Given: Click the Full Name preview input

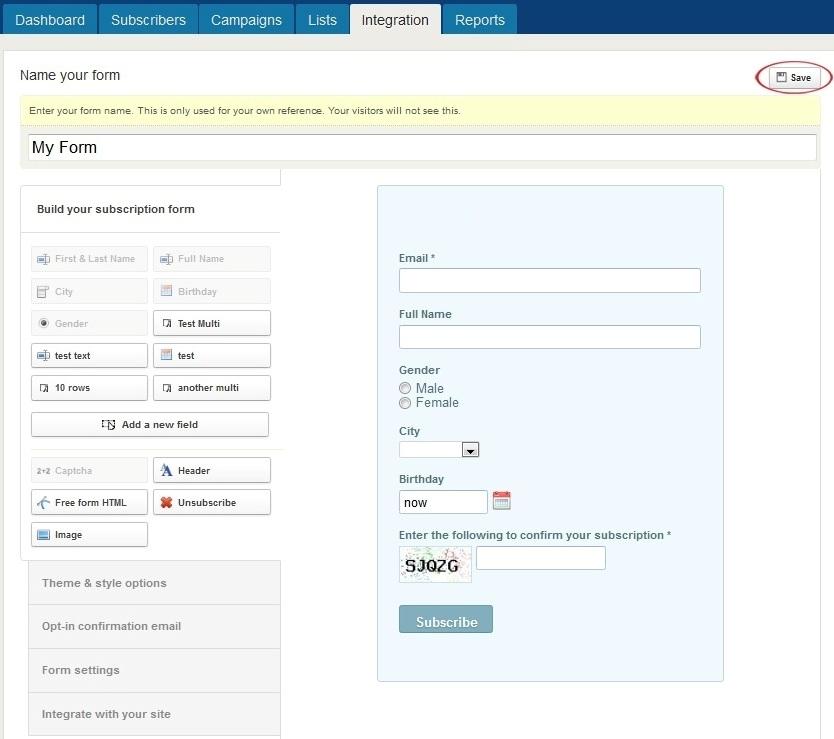Looking at the screenshot, I should pyautogui.click(x=549, y=337).
